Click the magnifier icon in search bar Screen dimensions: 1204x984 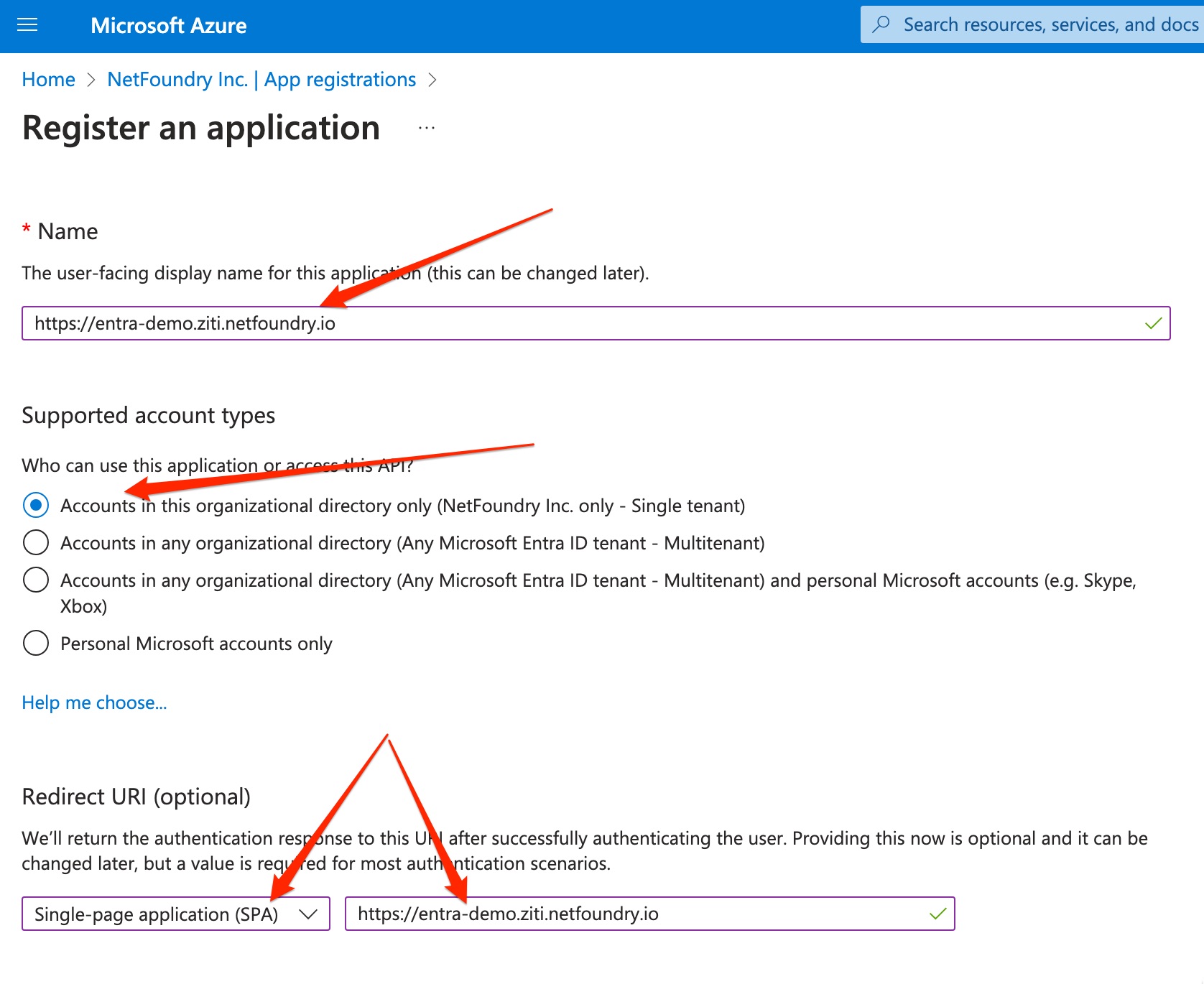(x=881, y=24)
